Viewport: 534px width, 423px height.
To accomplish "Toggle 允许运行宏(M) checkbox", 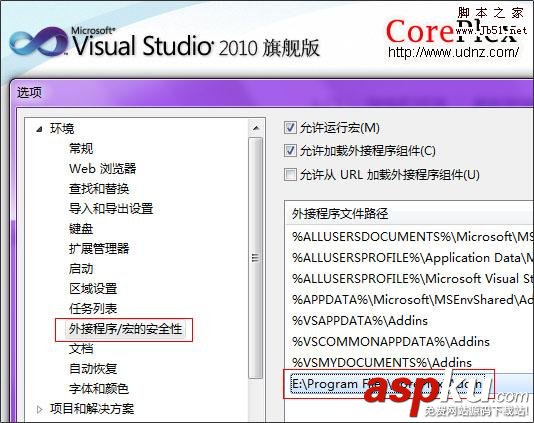I will tap(290, 128).
